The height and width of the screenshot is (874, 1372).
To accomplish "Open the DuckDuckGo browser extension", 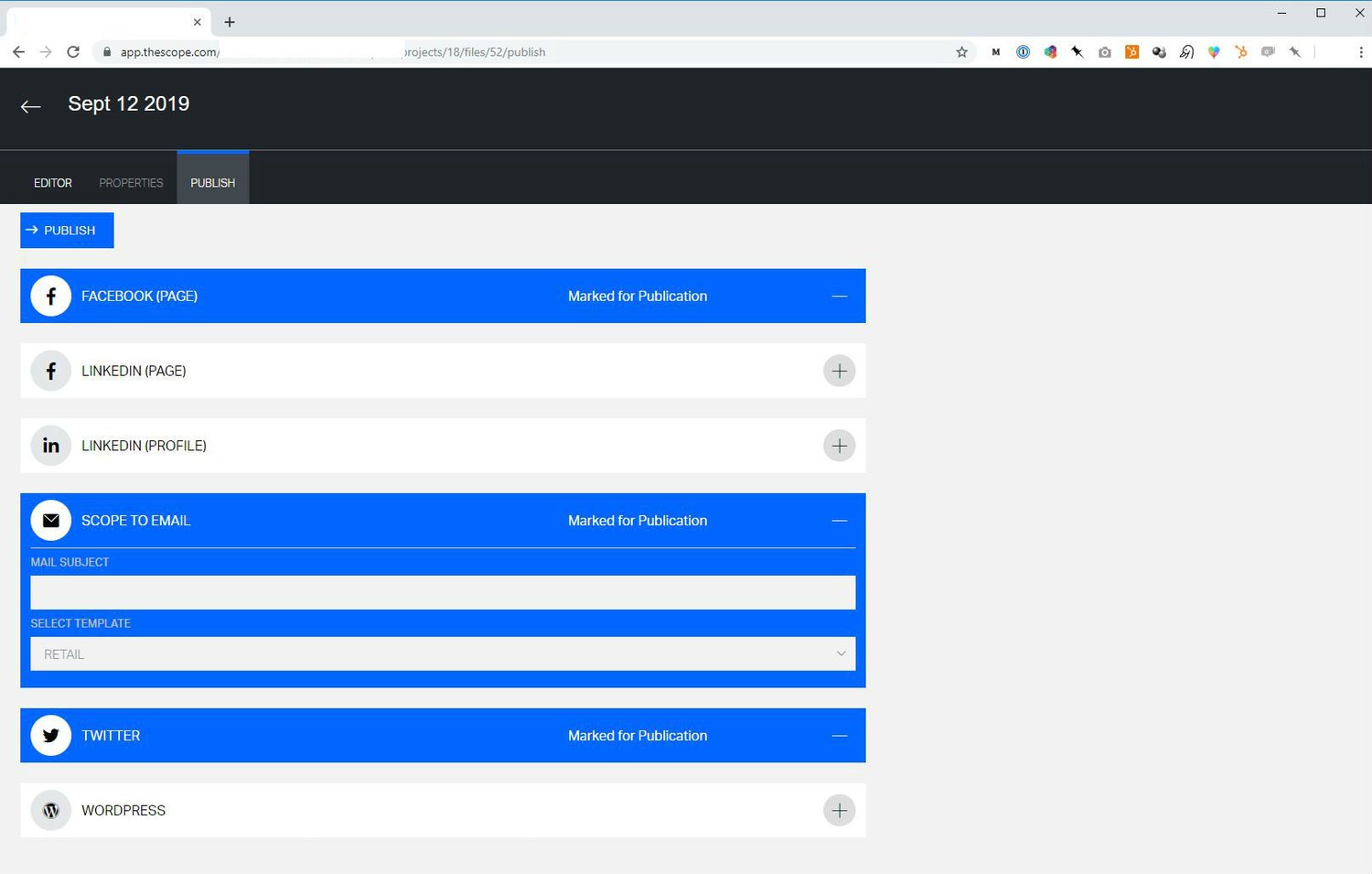I will [1186, 52].
